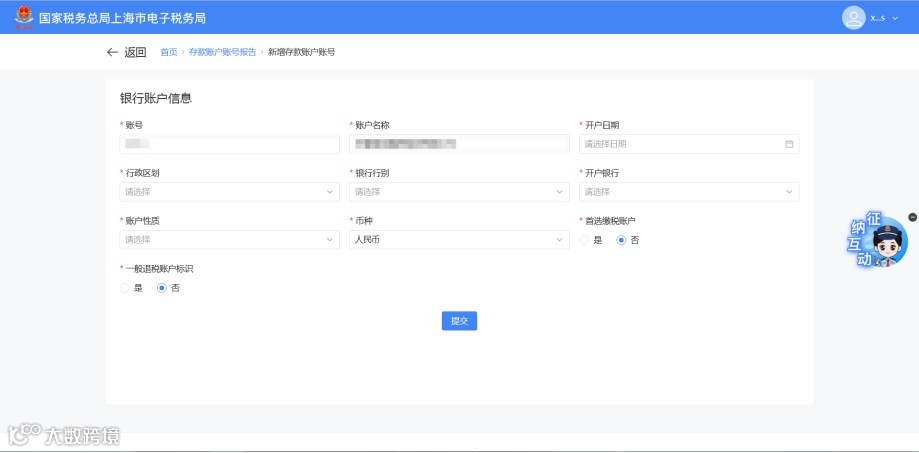This screenshot has height=453, width=919.
Task: Select 是 for 首选缴税账户
Action: click(x=584, y=240)
